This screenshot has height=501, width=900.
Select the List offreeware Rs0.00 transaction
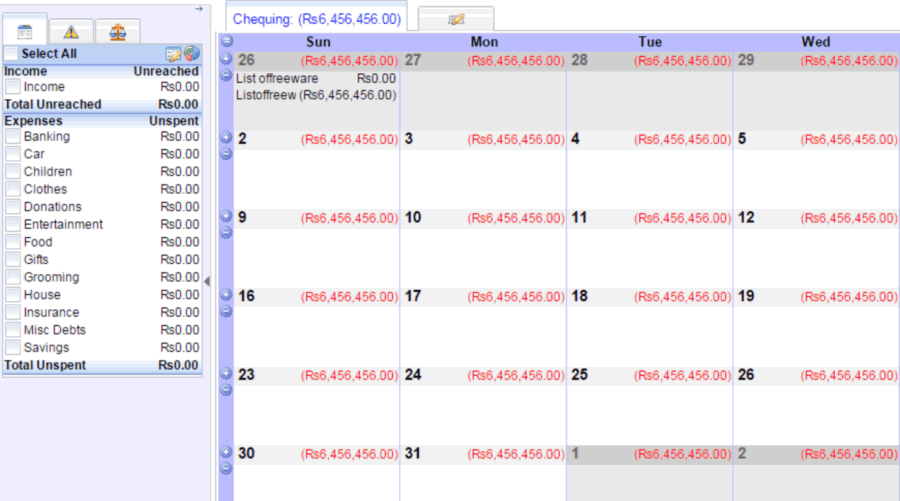(316, 79)
